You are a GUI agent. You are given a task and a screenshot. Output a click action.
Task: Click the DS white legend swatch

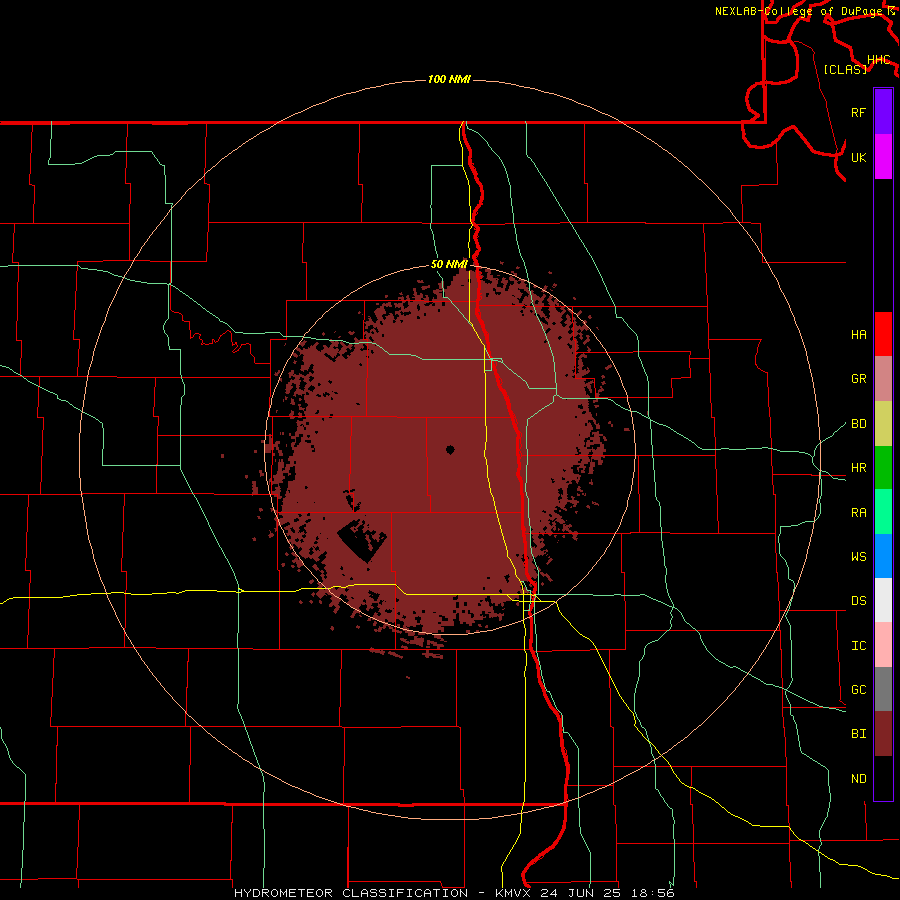pos(883,600)
